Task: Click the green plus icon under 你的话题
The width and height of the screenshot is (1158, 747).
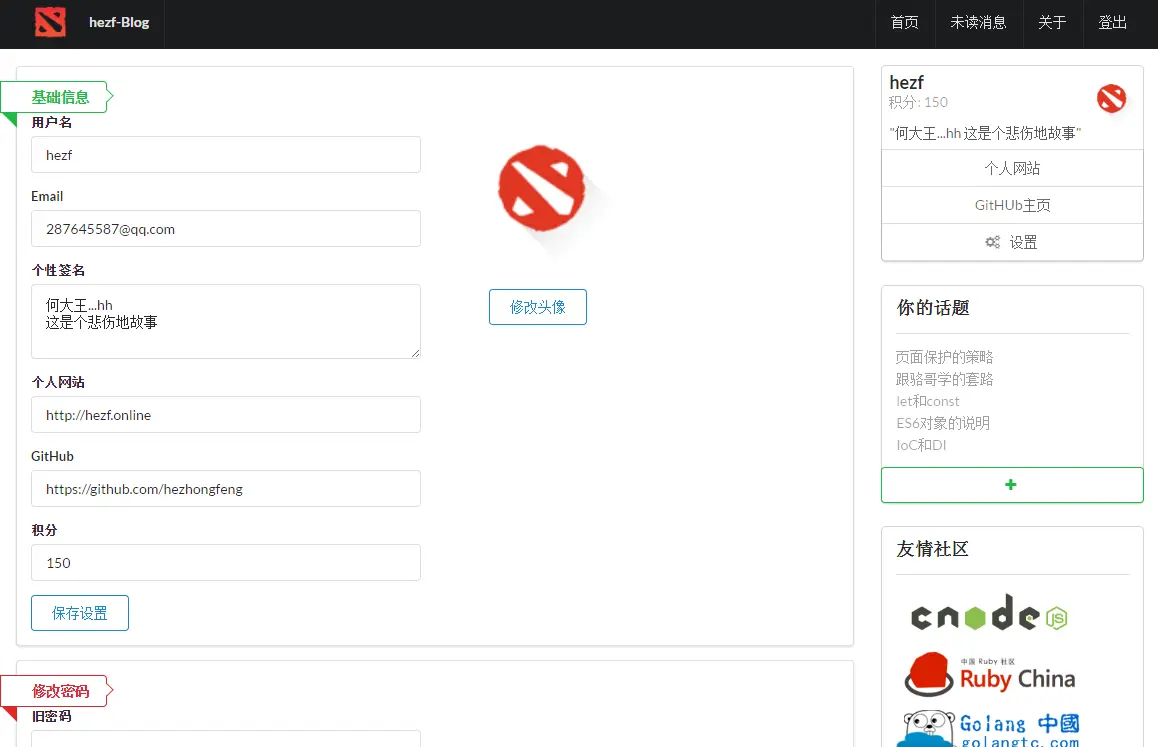Action: tap(1011, 484)
